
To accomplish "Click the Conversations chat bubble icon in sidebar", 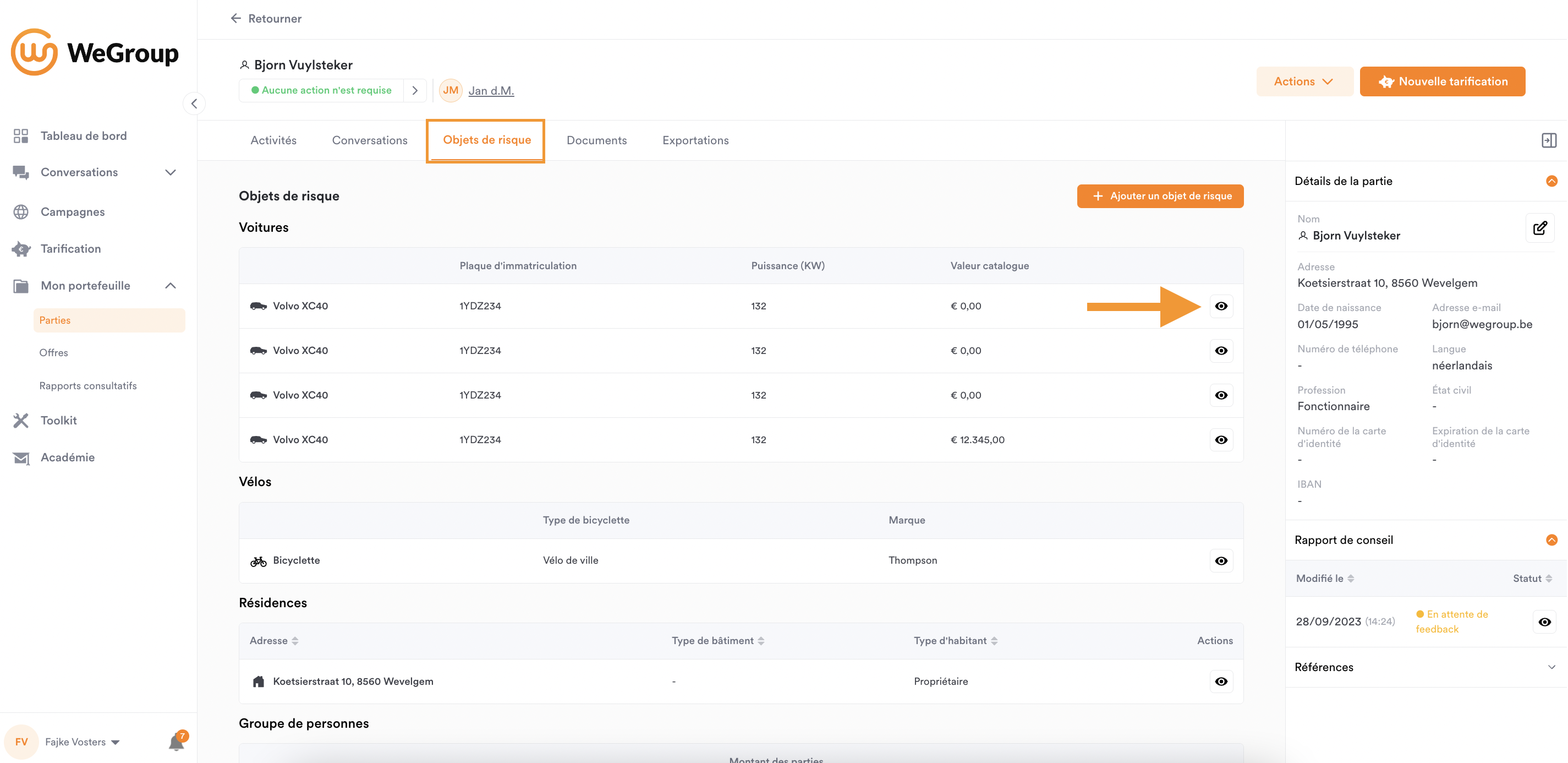I will point(21,172).
